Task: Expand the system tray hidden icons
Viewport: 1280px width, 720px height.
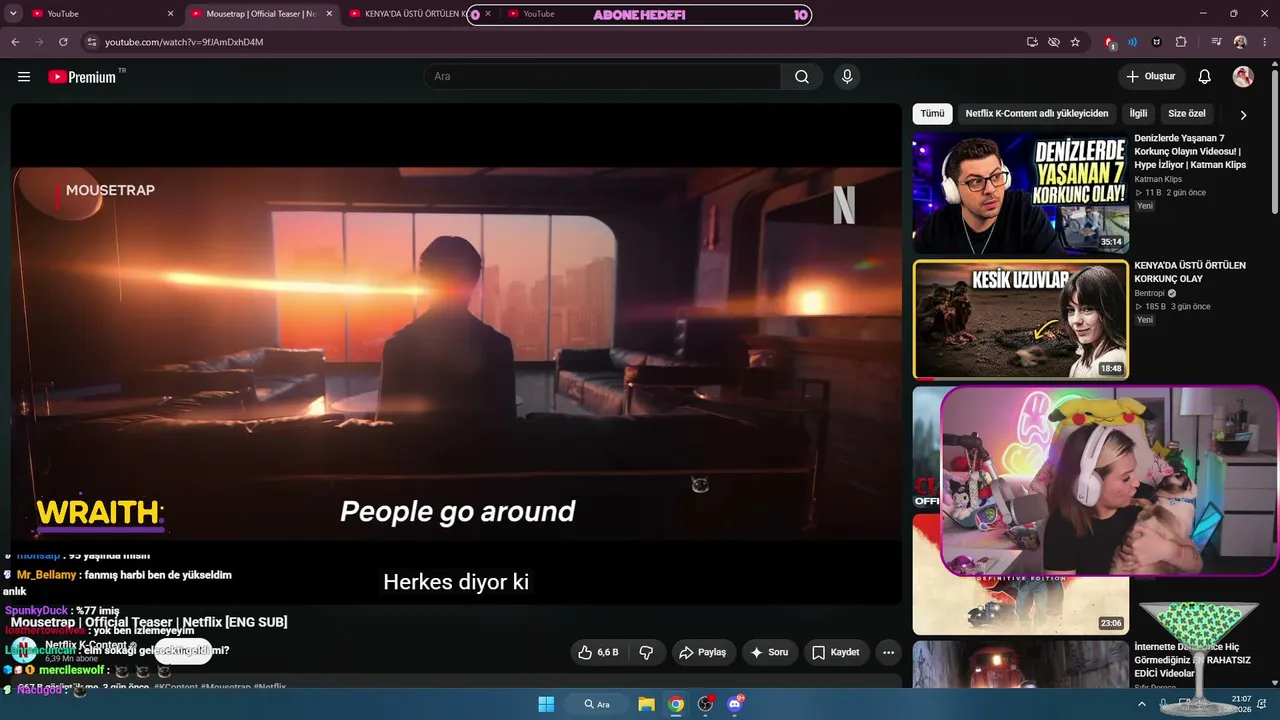Action: coord(1142,704)
